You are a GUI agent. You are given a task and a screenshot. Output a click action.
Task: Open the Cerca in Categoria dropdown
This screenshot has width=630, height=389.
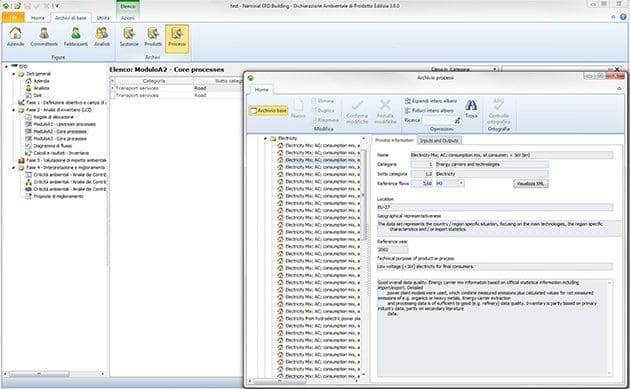tap(495, 69)
